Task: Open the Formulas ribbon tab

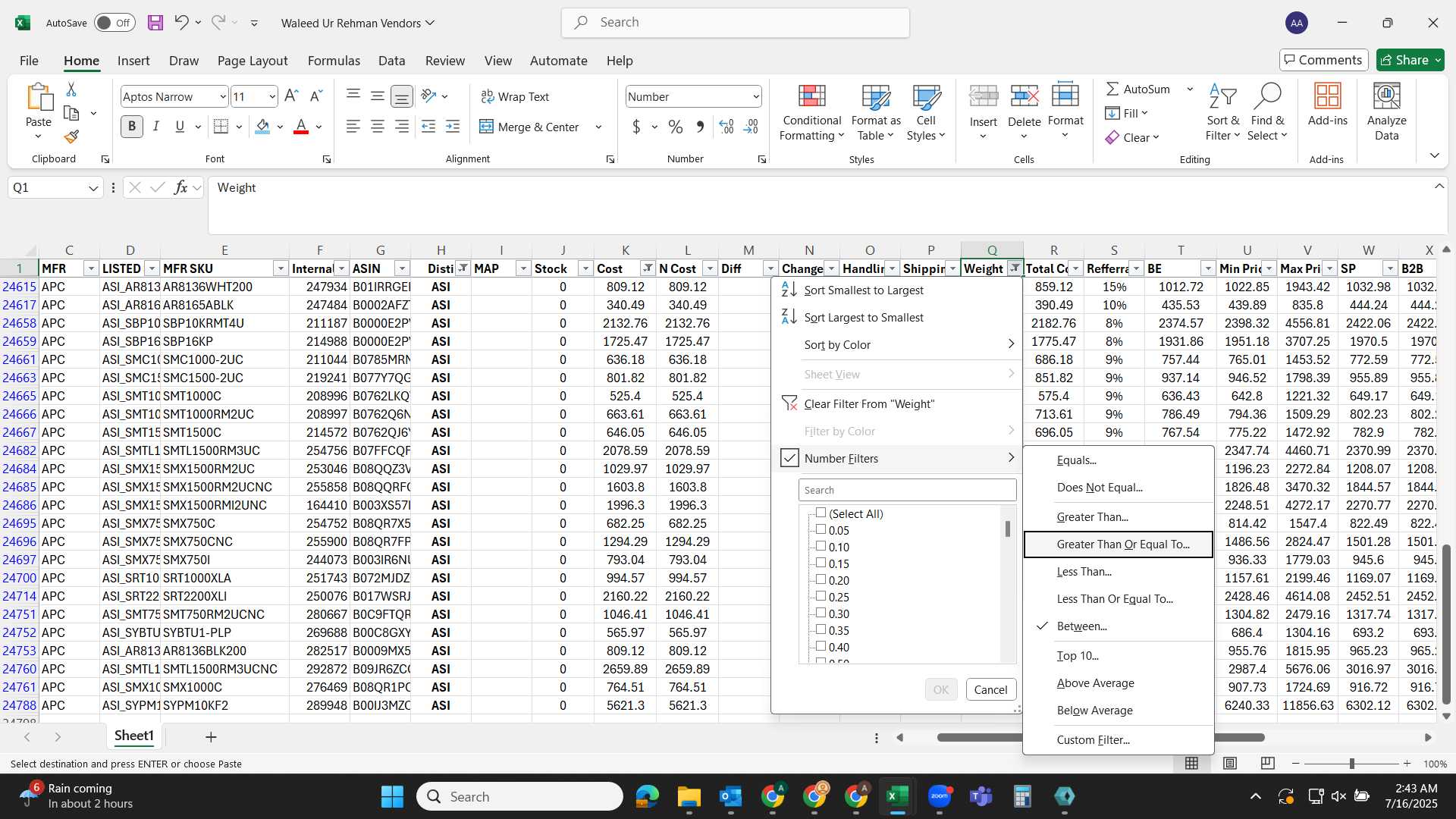Action: (334, 61)
